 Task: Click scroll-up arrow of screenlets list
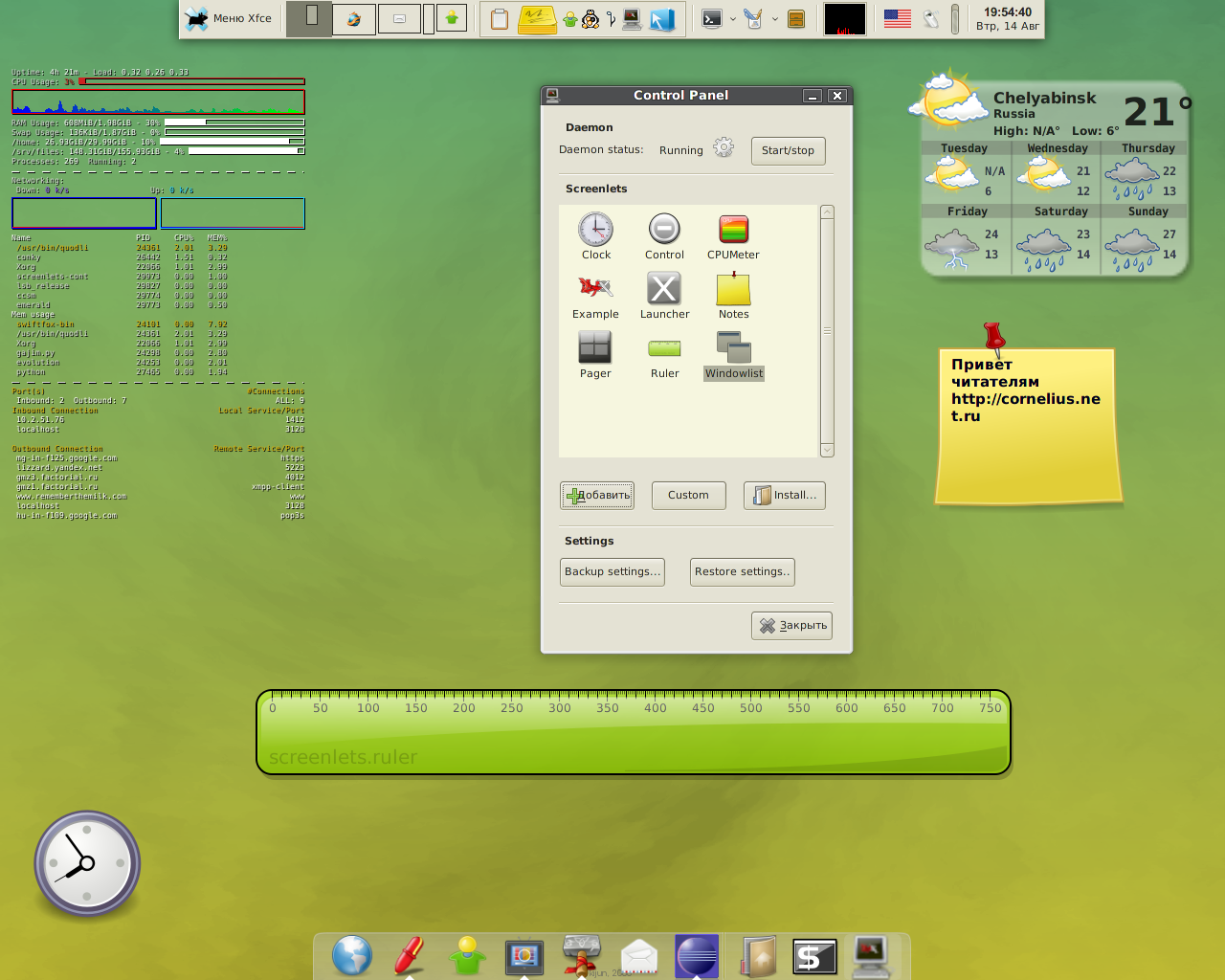coord(827,212)
